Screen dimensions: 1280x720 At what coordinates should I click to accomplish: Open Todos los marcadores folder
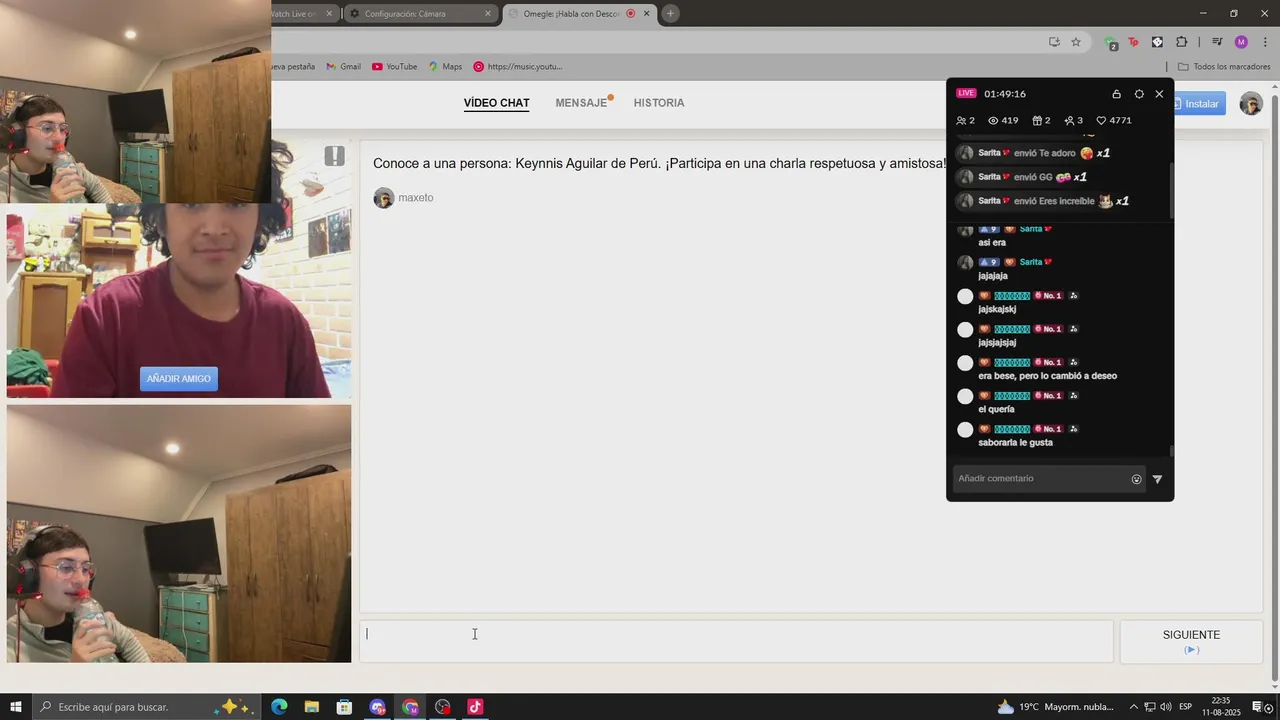tap(1224, 67)
